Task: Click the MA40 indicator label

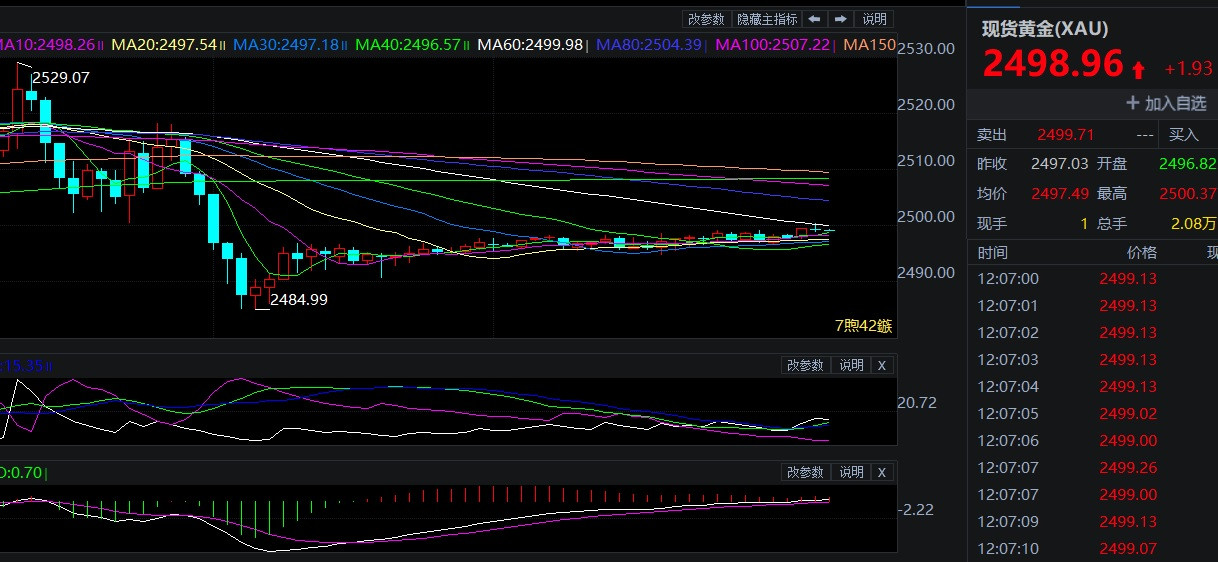Action: coord(408,45)
